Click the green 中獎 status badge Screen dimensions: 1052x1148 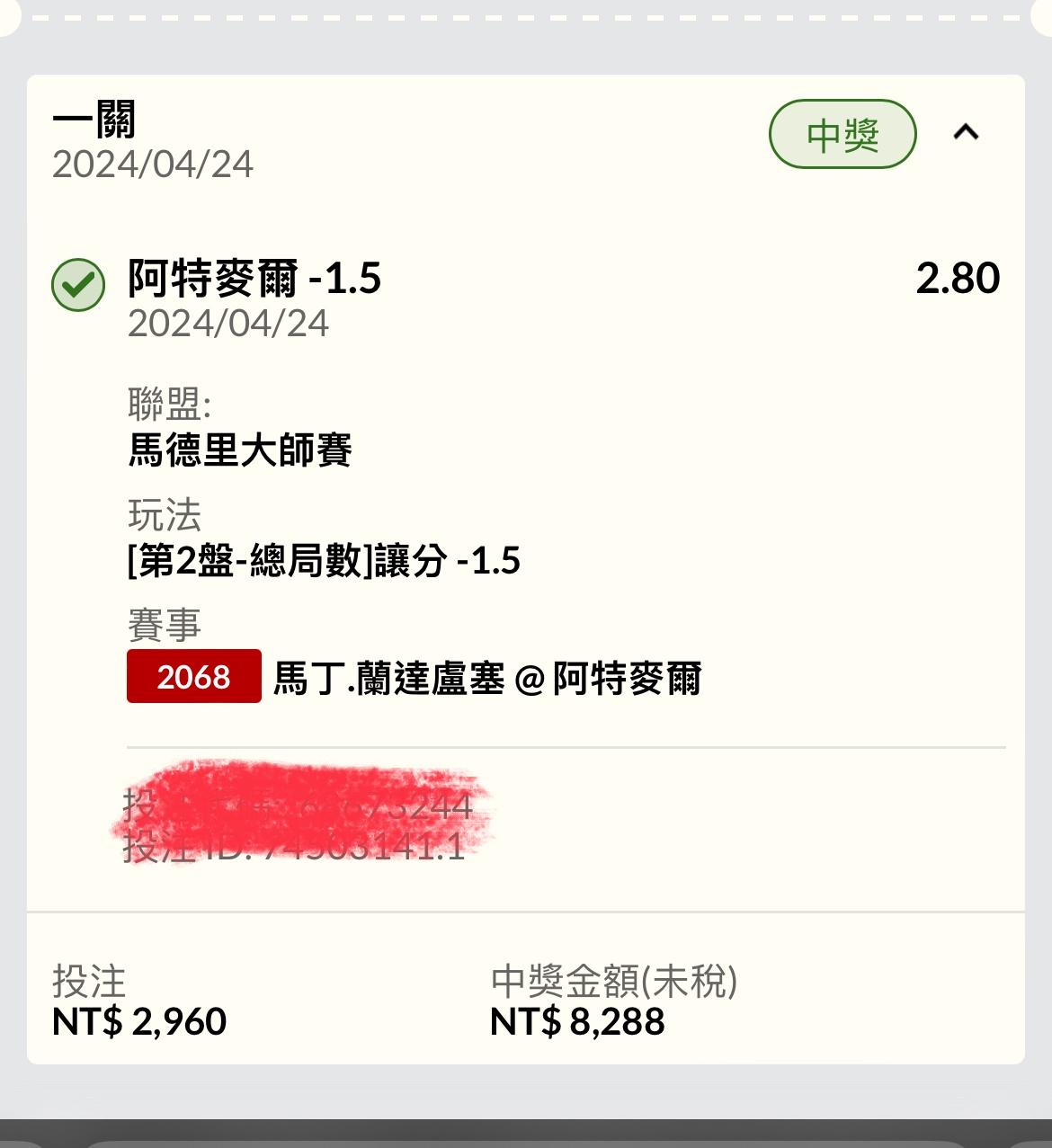pos(842,135)
